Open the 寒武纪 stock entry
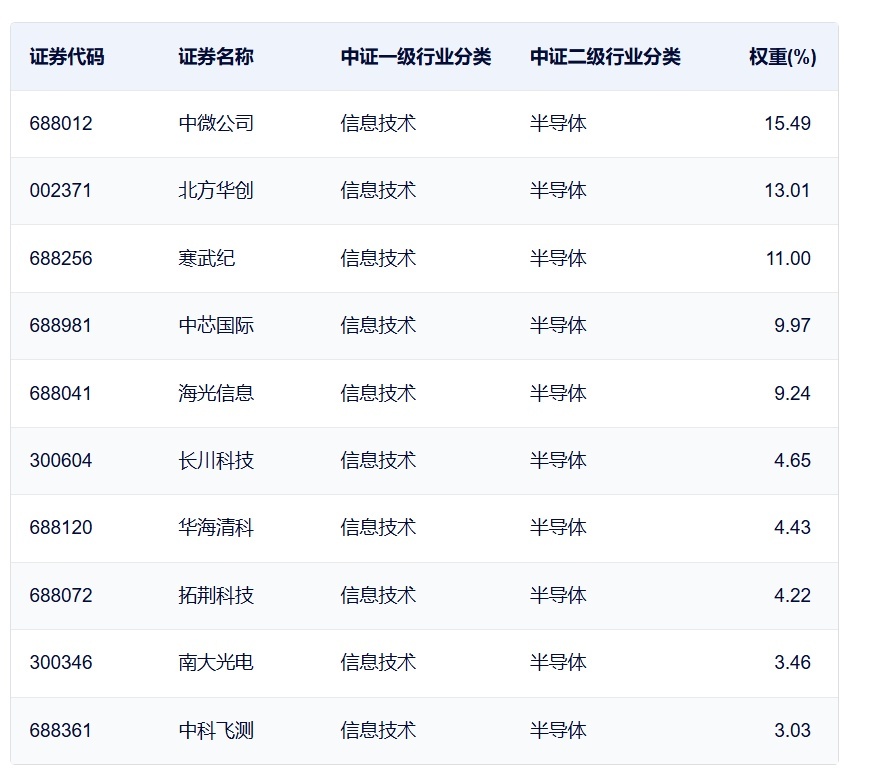This screenshot has width=874, height=771. 207,258
